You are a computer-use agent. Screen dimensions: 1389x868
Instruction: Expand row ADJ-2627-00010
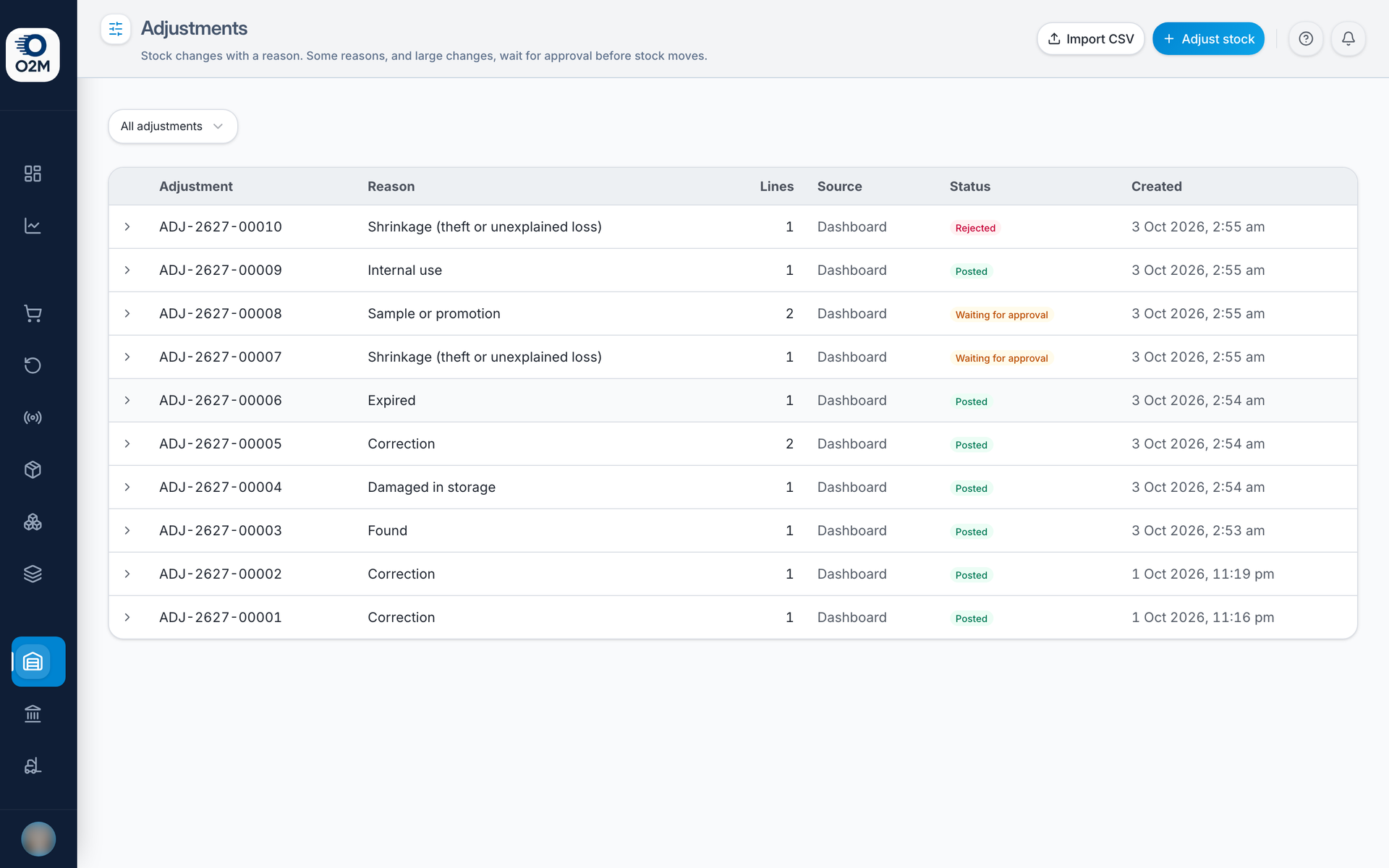tap(127, 227)
